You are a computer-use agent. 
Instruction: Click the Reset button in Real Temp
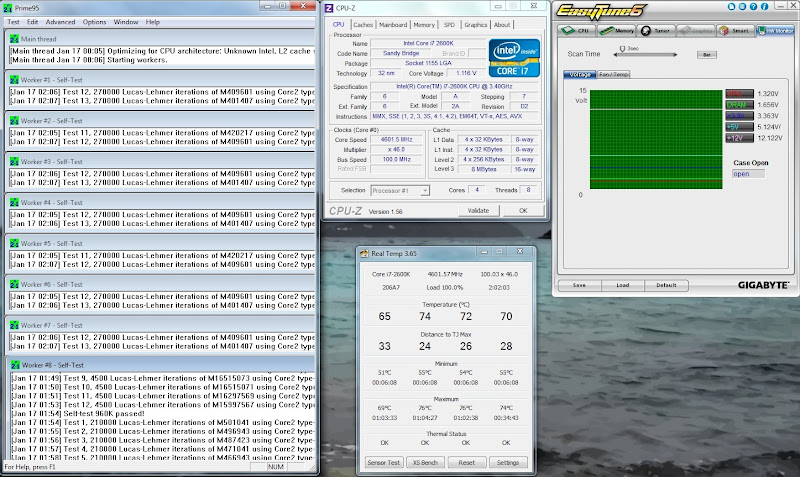coord(466,463)
